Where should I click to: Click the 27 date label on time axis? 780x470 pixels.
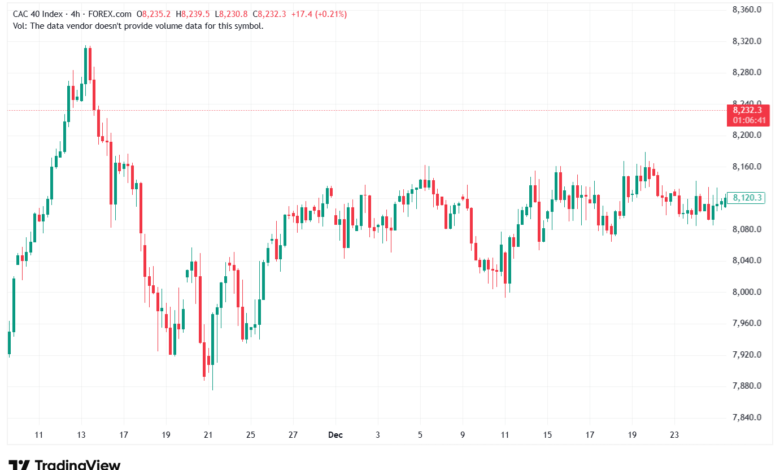coord(293,436)
